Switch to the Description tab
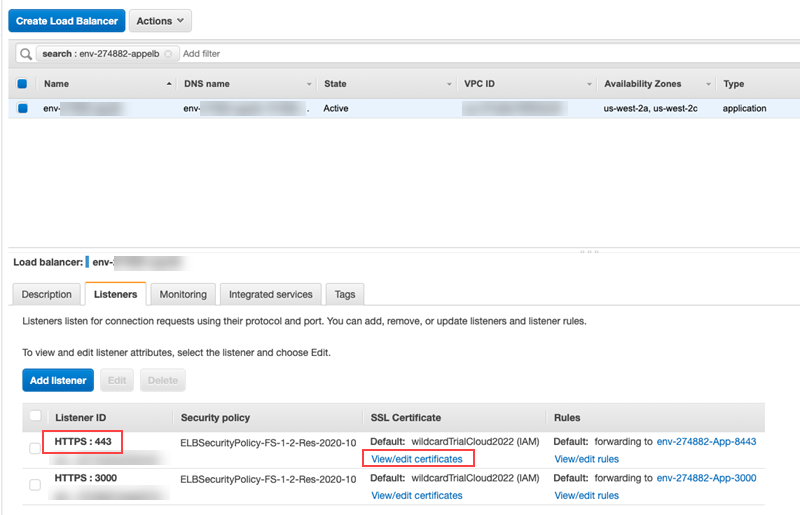Viewport: 800px width, 515px height. (47, 294)
